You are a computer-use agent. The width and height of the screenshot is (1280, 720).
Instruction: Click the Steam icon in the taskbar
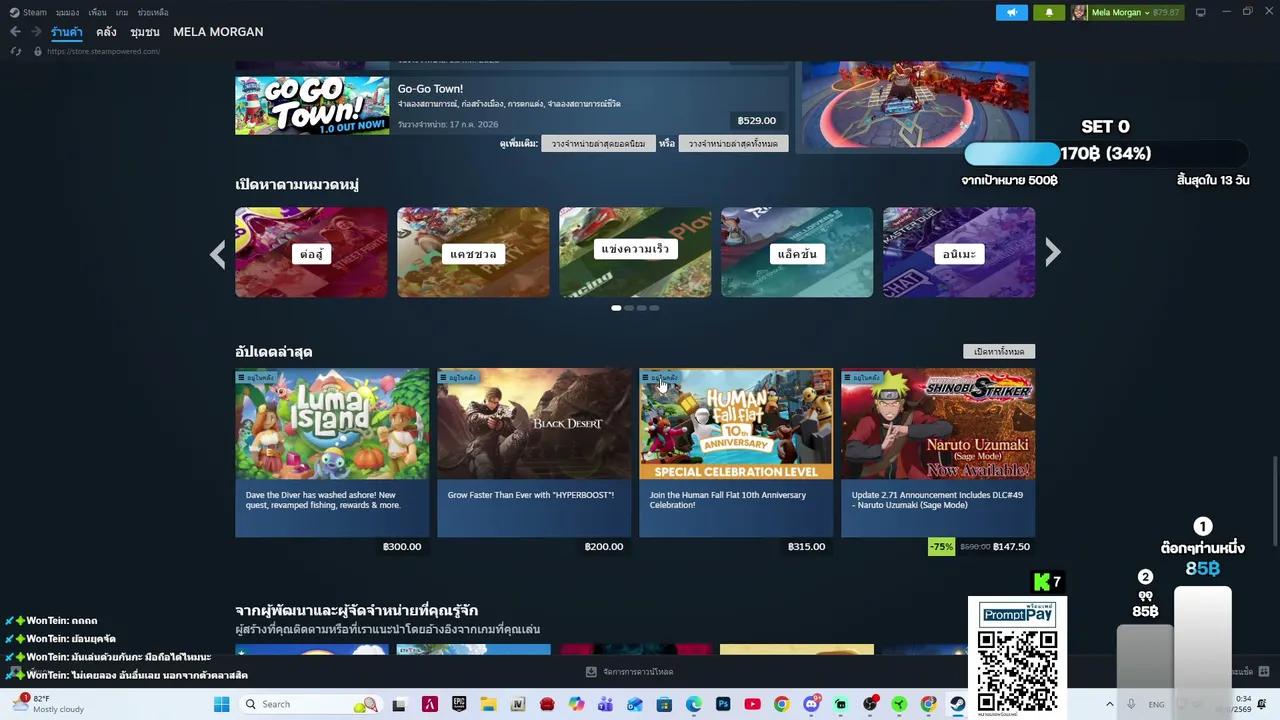pos(958,704)
